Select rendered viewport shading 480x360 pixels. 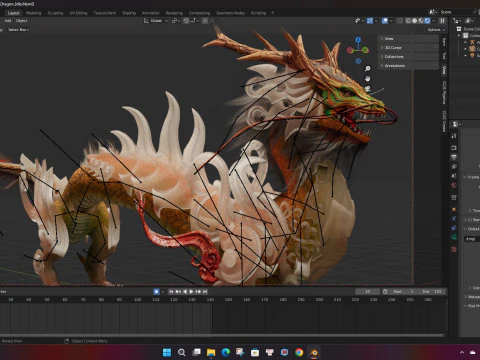427,21
